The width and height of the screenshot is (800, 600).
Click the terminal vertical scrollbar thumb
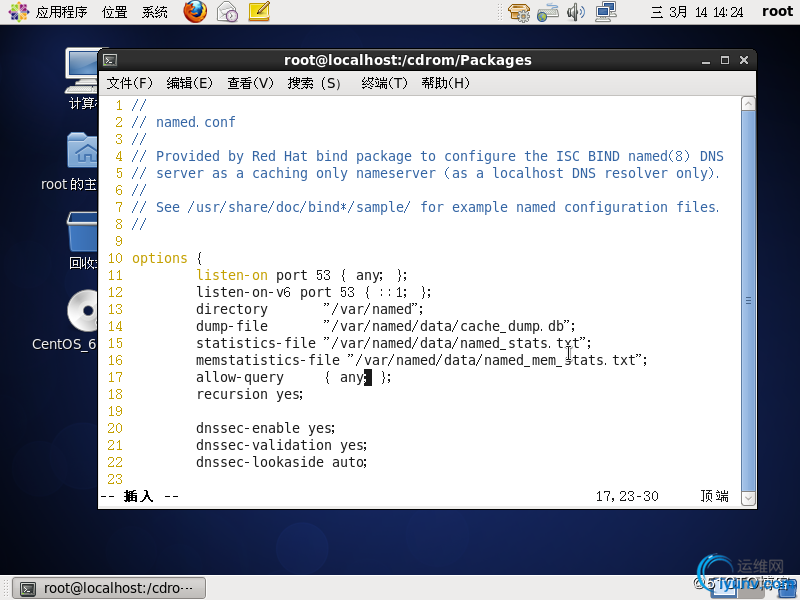pyautogui.click(x=748, y=301)
